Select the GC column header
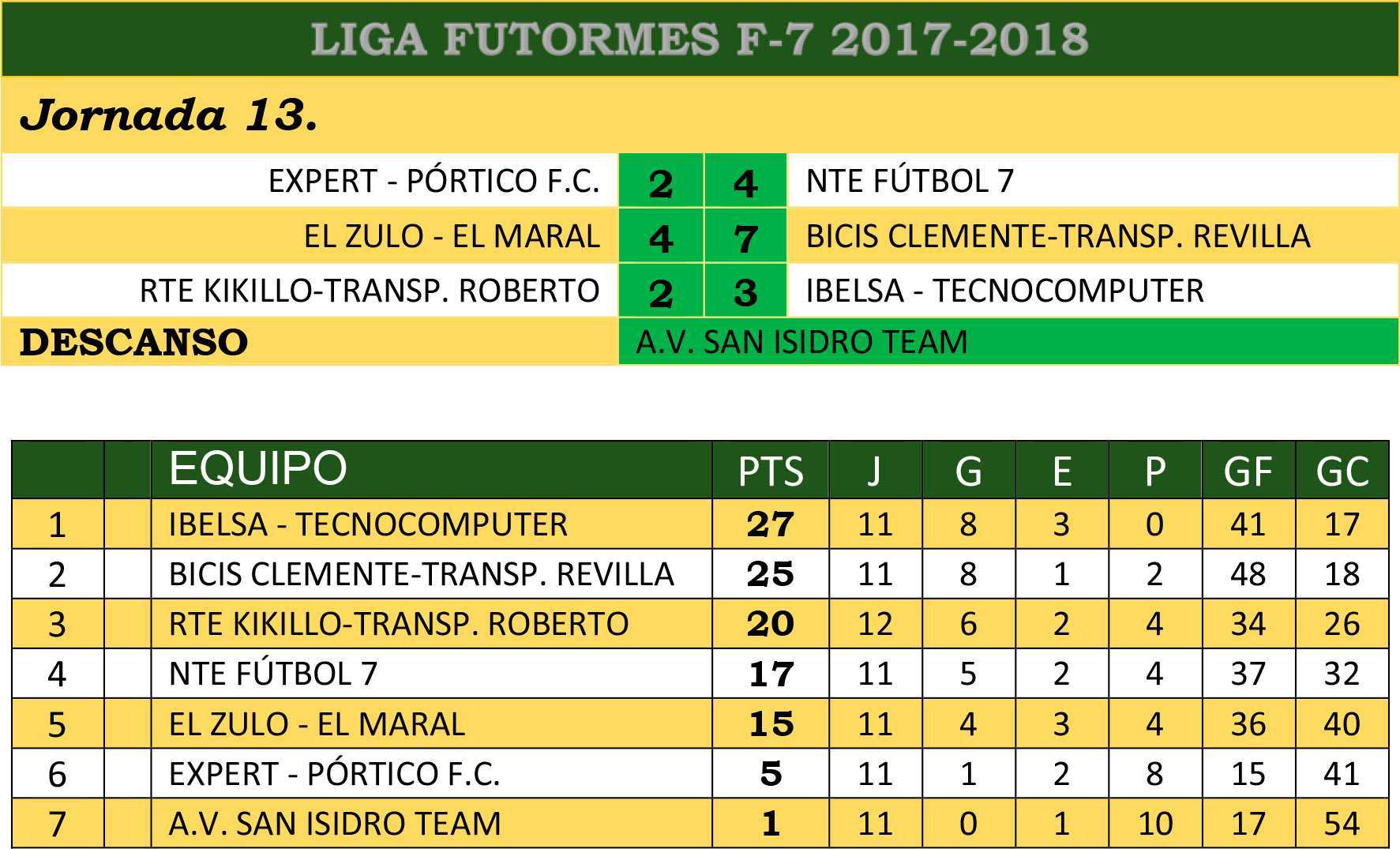 click(x=1342, y=471)
